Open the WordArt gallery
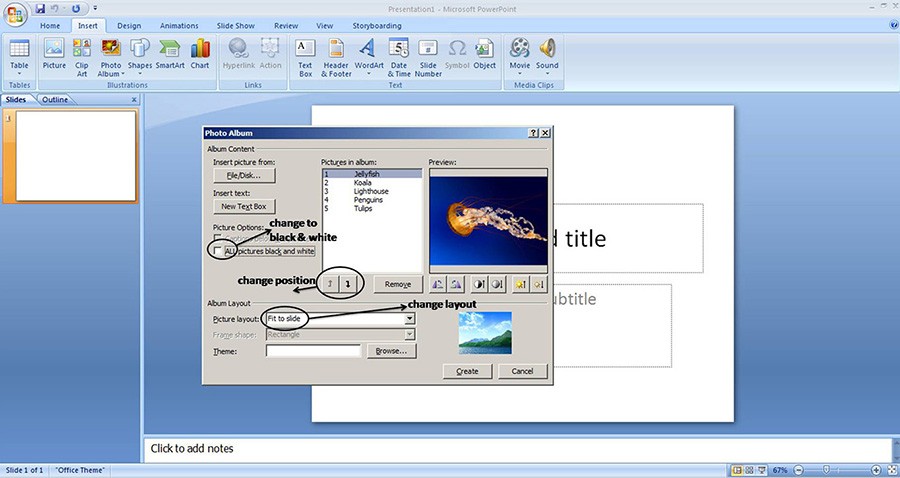This screenshot has width=900, height=478. (368, 53)
